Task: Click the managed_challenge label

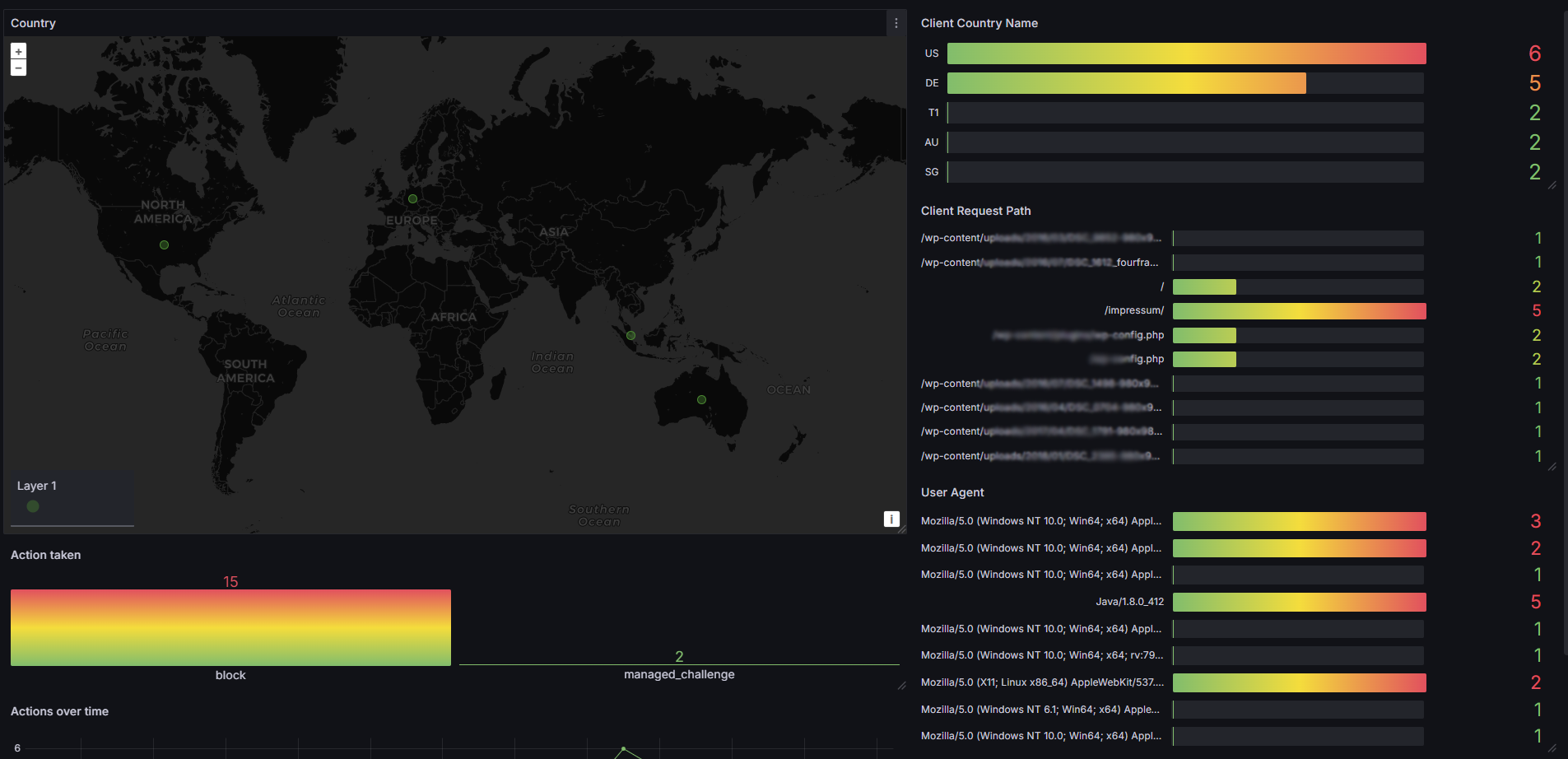Action: pos(679,674)
